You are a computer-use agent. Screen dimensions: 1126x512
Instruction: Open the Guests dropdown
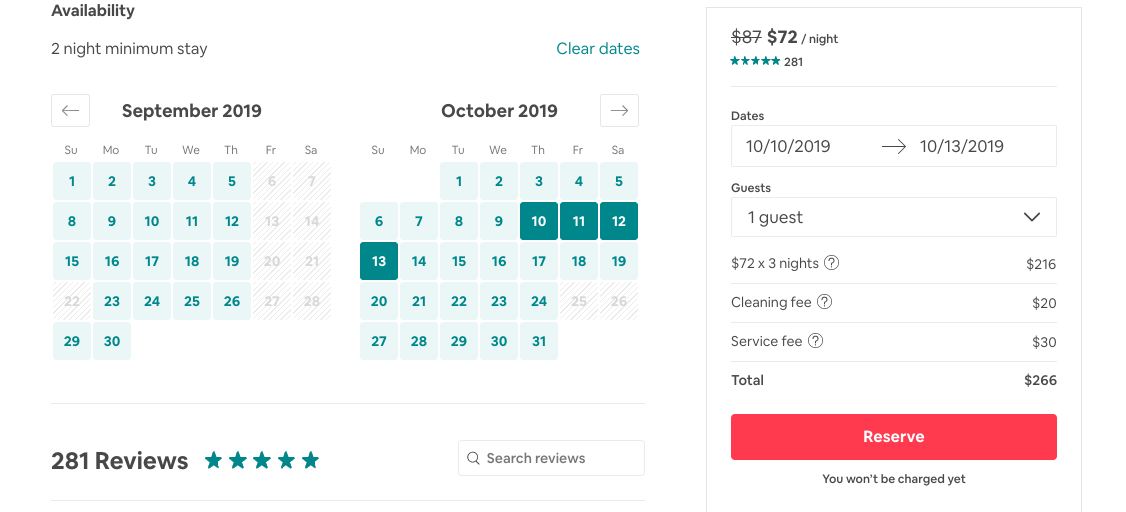pos(893,217)
